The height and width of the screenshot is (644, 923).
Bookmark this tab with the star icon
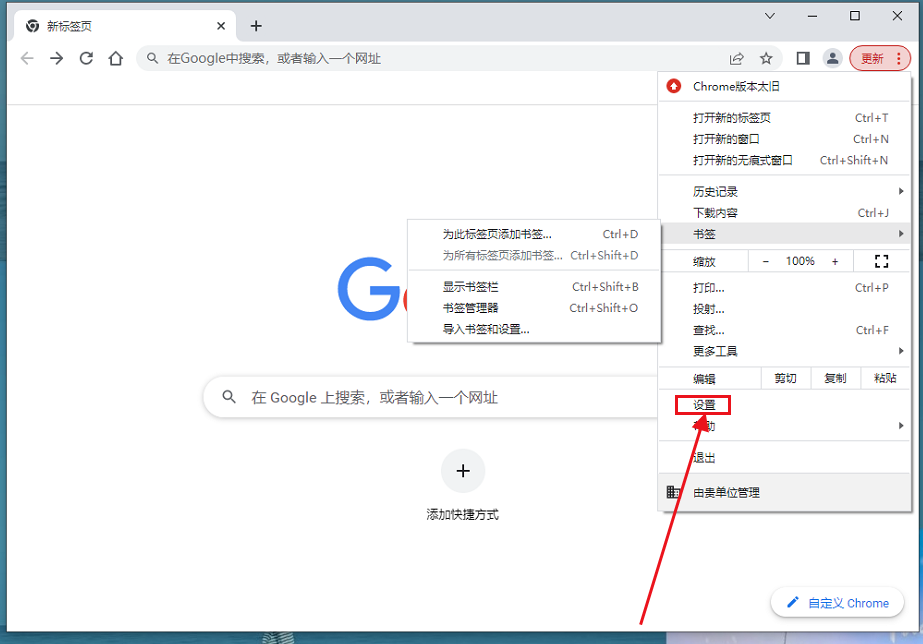[x=766, y=58]
